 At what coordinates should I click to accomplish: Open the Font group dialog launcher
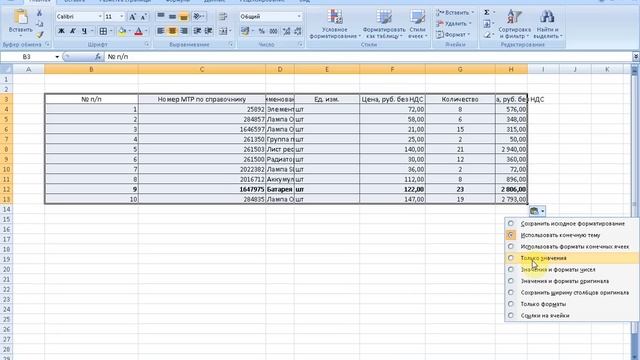(147, 44)
